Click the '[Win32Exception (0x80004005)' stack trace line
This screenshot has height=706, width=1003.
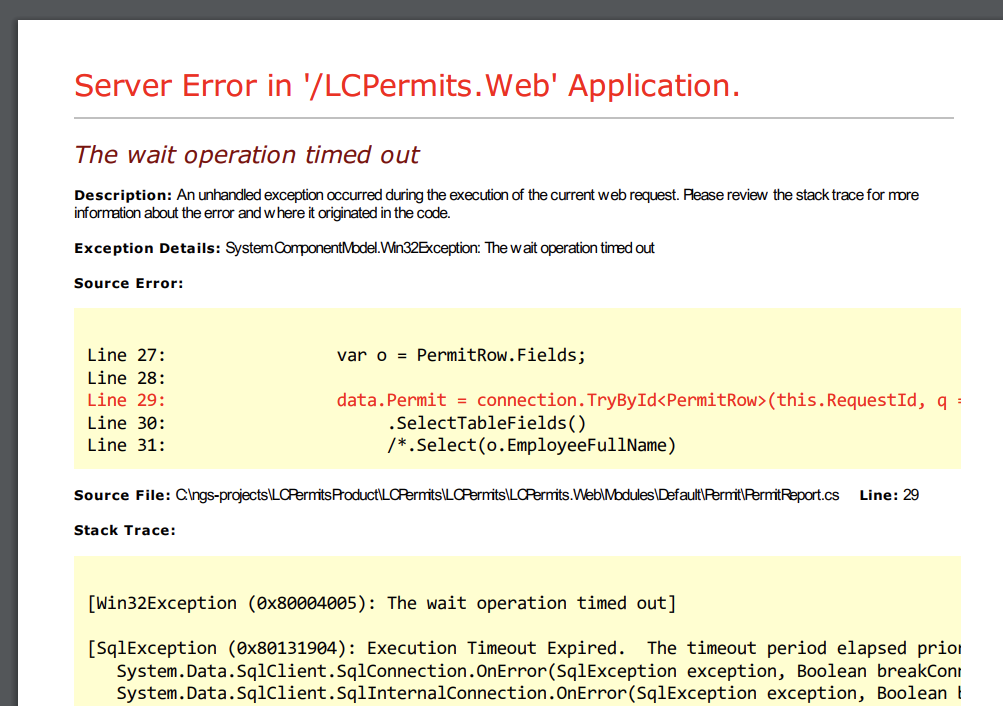tap(382, 603)
